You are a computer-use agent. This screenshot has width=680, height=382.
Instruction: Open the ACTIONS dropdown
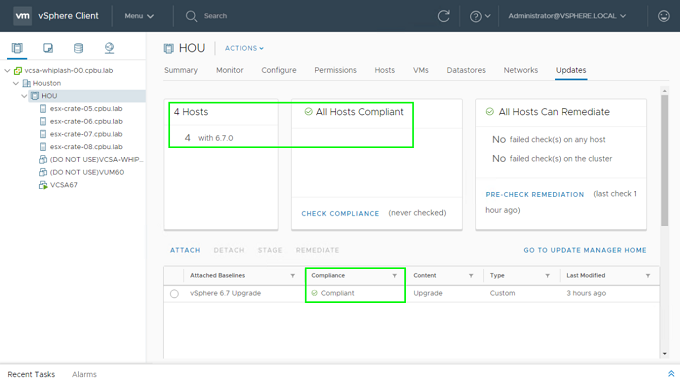click(x=244, y=48)
